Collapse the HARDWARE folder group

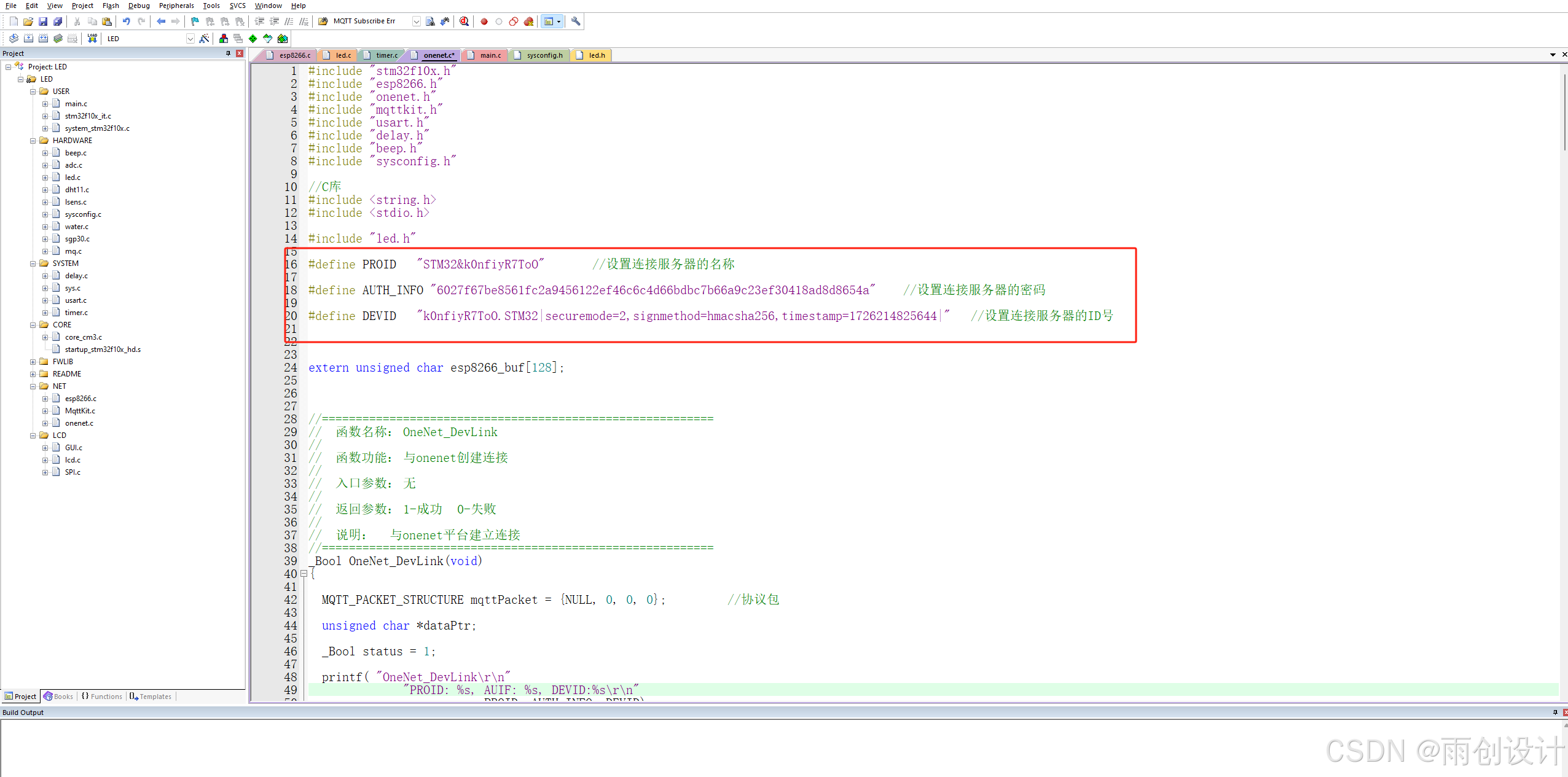click(x=33, y=141)
